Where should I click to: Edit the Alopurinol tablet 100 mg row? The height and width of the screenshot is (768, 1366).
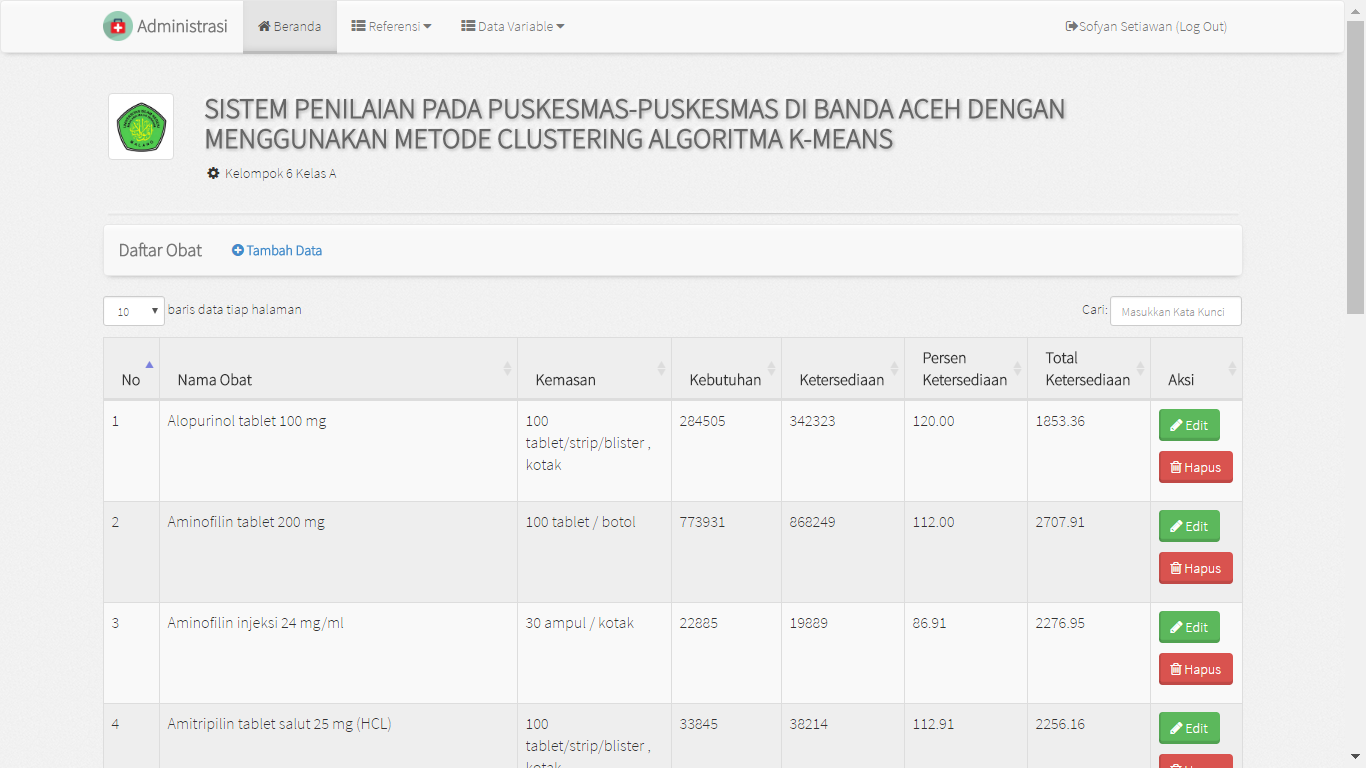(1189, 425)
